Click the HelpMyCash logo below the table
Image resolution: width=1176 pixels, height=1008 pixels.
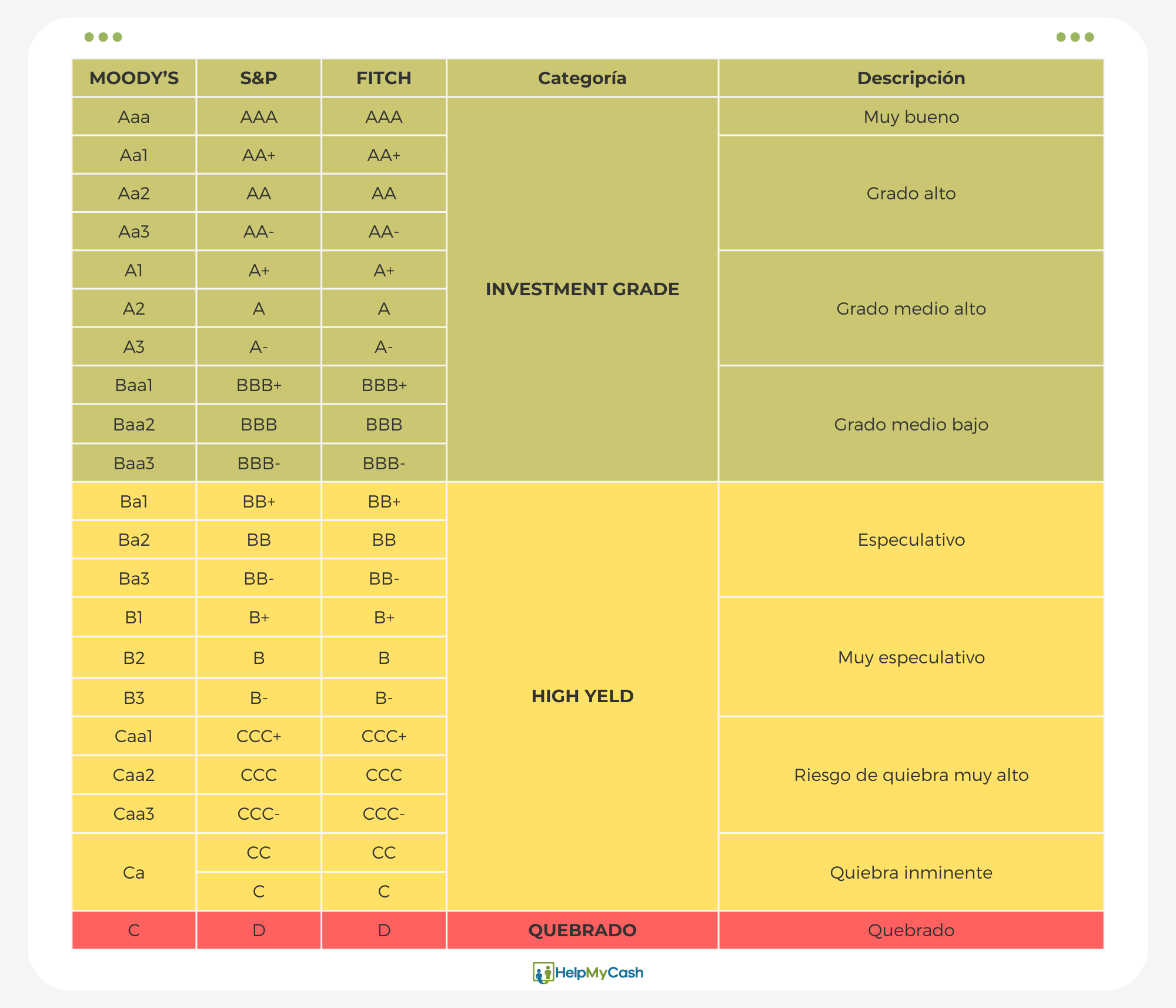coord(587,973)
